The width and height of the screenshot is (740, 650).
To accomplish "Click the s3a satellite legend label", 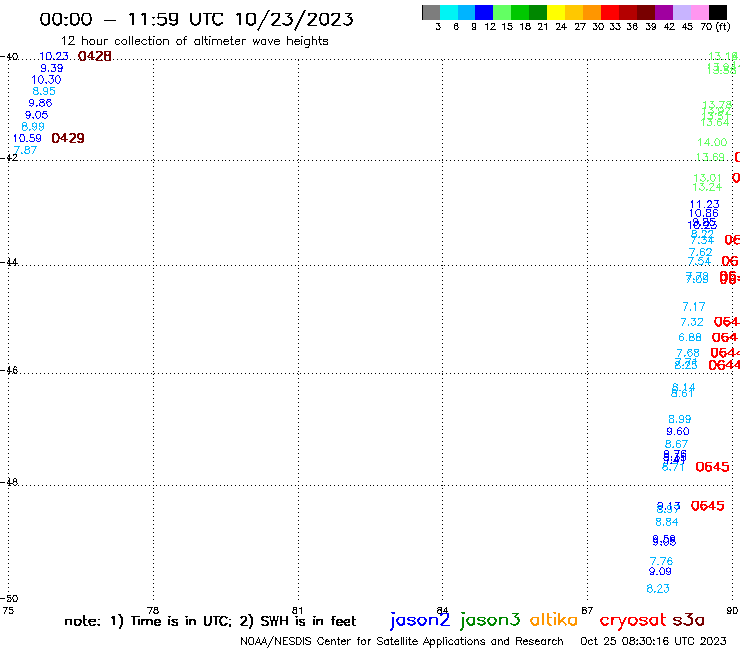I will pos(688,620).
